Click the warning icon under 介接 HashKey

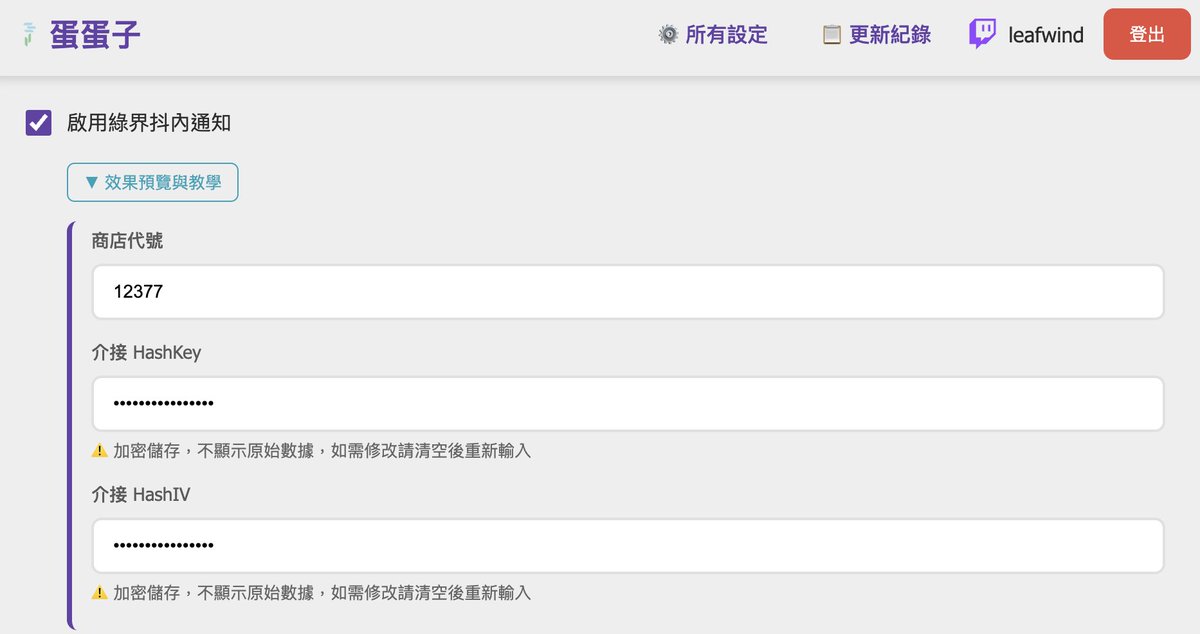[x=99, y=450]
